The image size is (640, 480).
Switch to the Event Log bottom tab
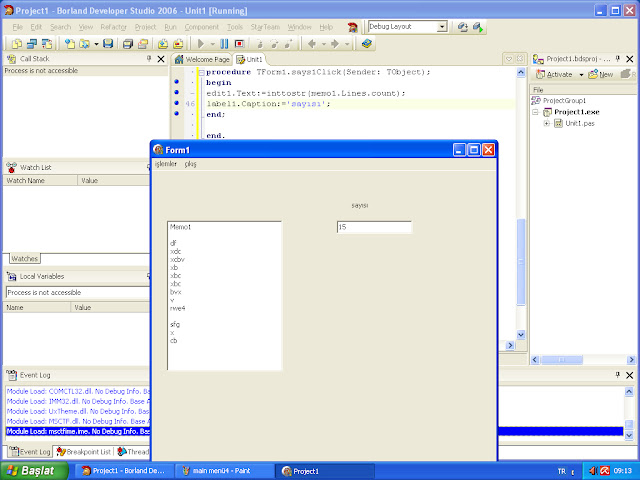click(x=30, y=452)
